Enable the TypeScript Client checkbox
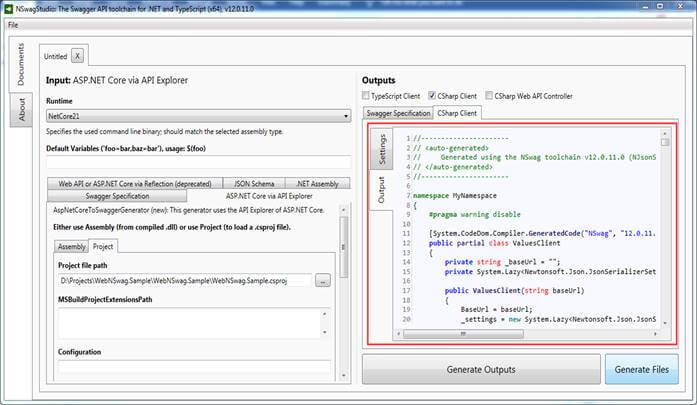 click(x=365, y=96)
